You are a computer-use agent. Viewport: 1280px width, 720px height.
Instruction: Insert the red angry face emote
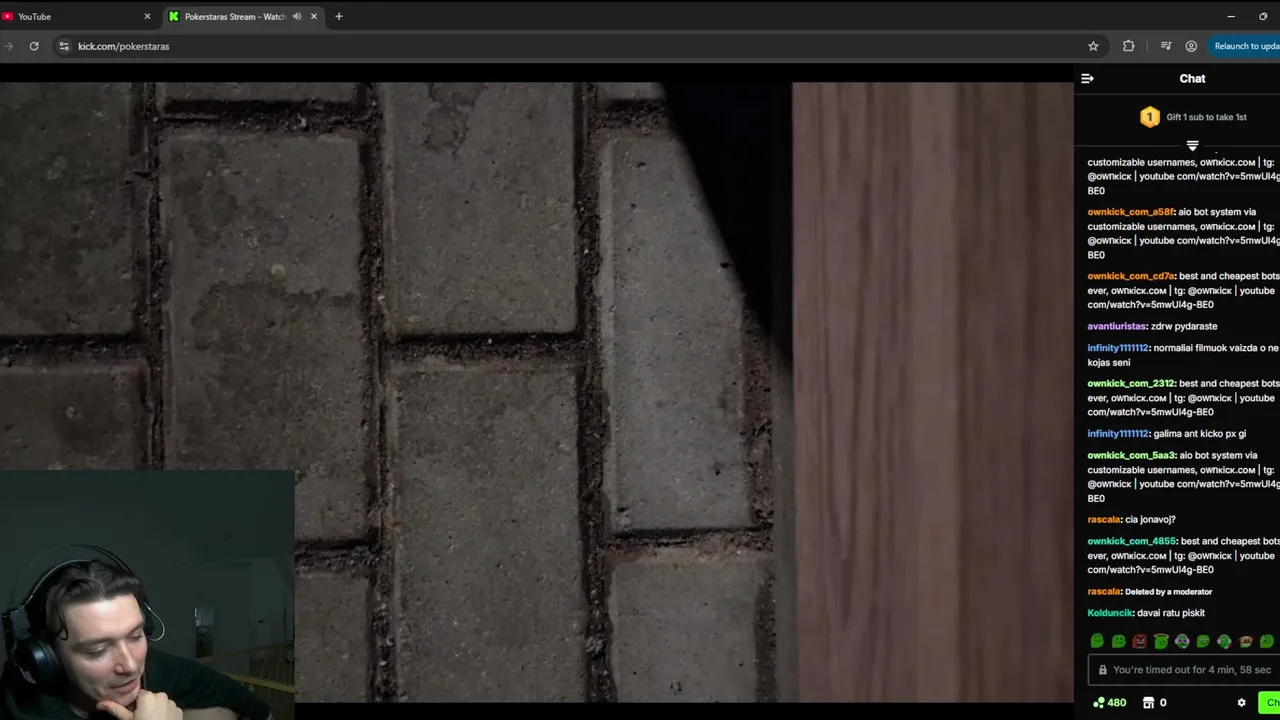pyautogui.click(x=1139, y=642)
